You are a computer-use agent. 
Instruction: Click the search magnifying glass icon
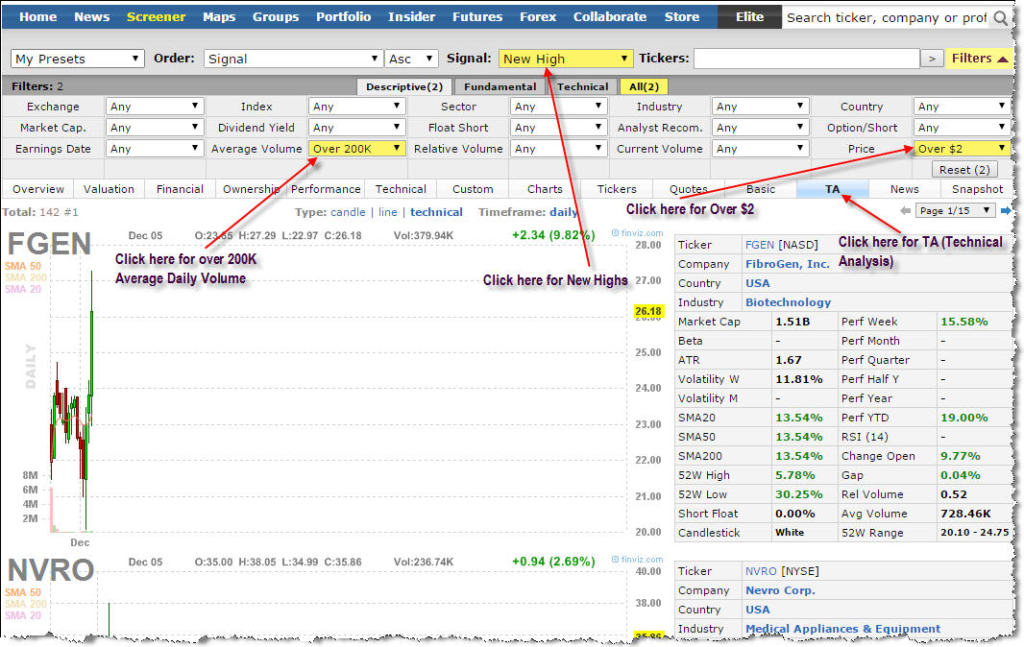tap(1003, 17)
